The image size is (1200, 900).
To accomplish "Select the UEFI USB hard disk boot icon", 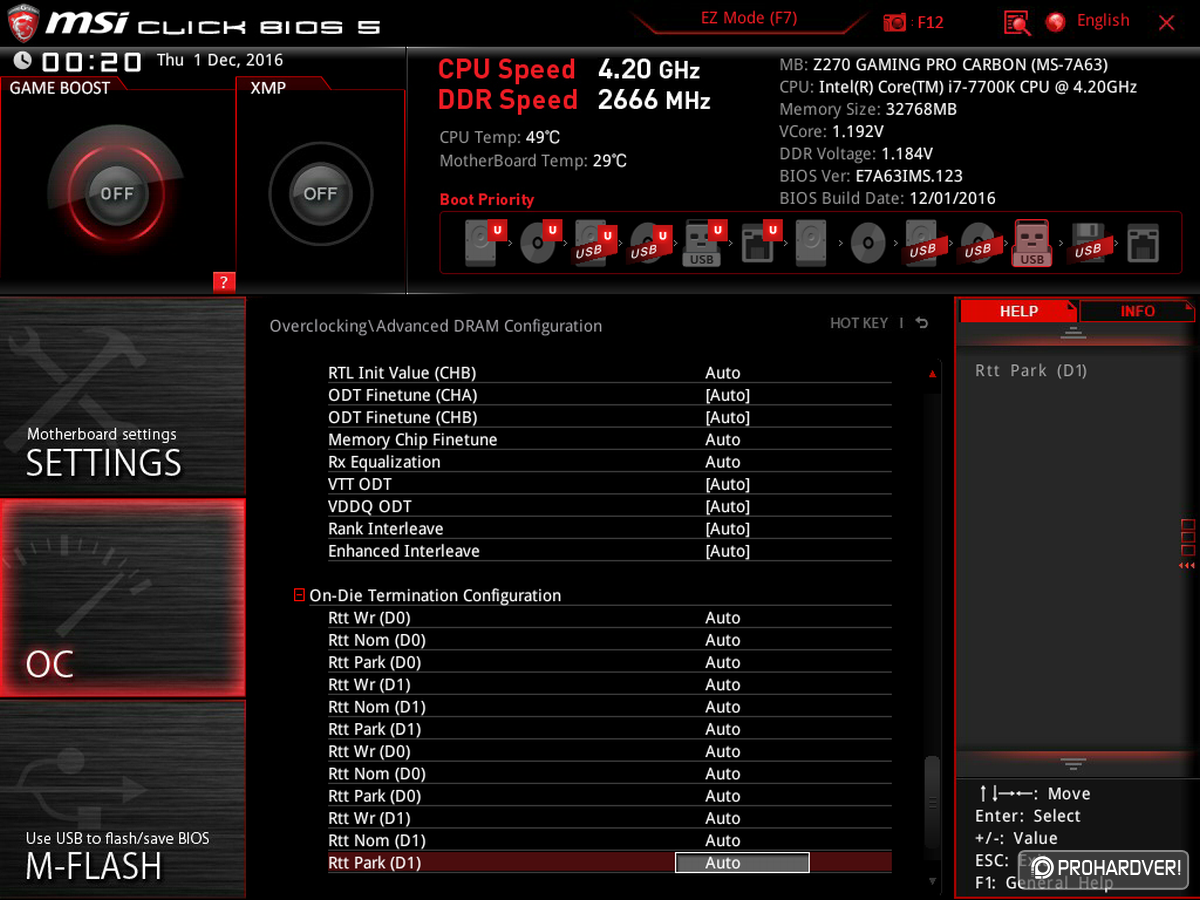I will 593,244.
